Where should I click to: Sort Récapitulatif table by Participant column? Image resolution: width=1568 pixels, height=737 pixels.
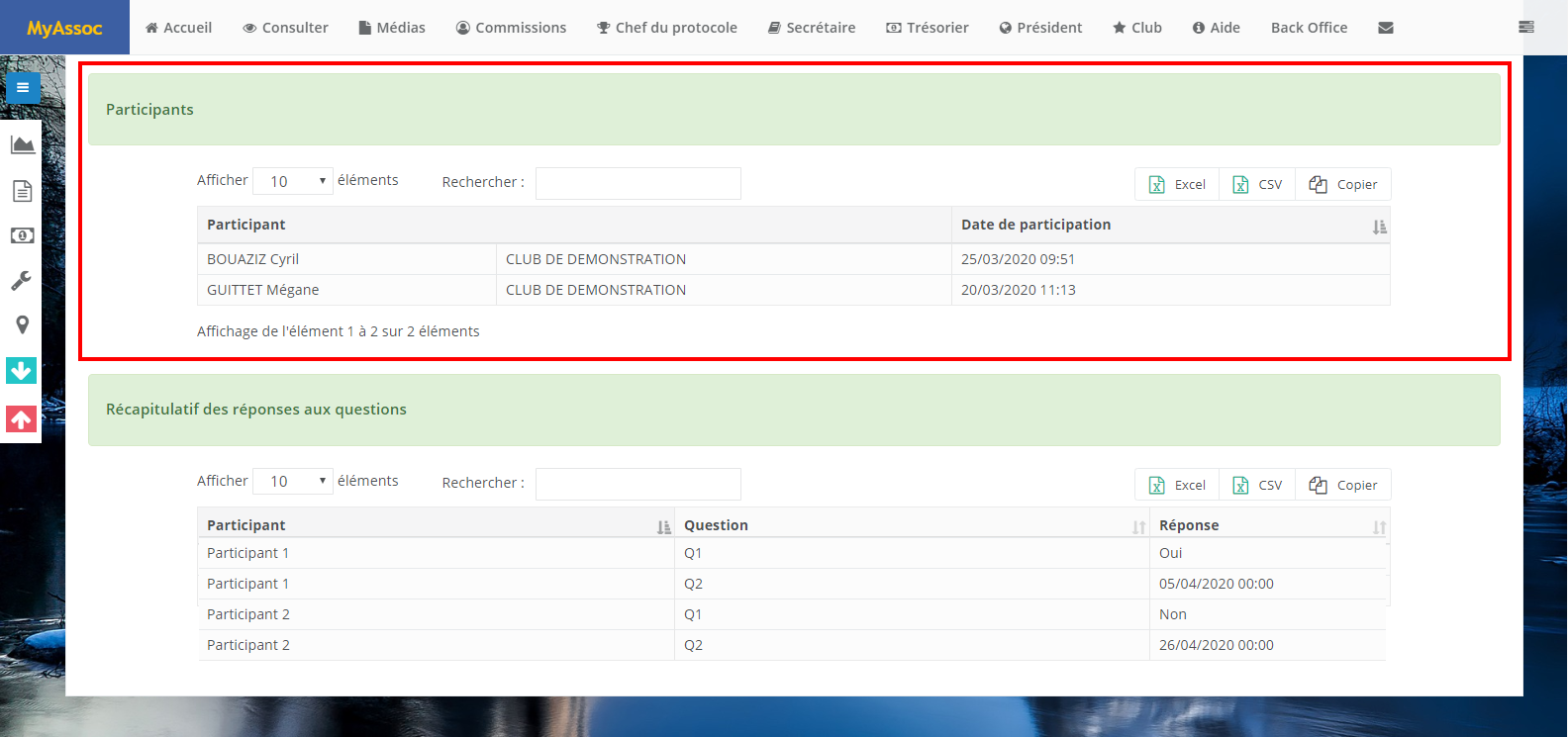[x=436, y=525]
